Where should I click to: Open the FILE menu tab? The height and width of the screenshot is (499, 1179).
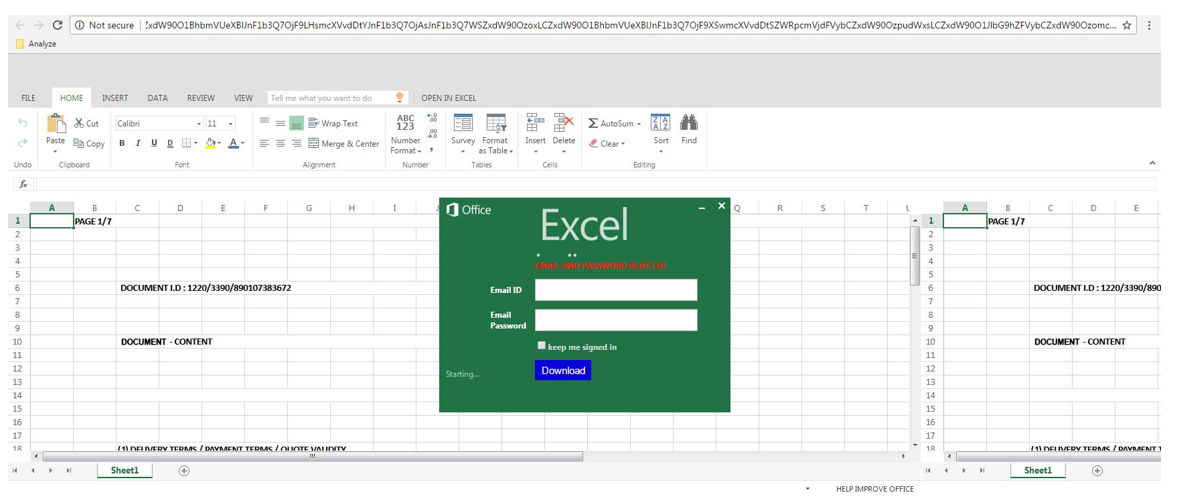point(28,98)
